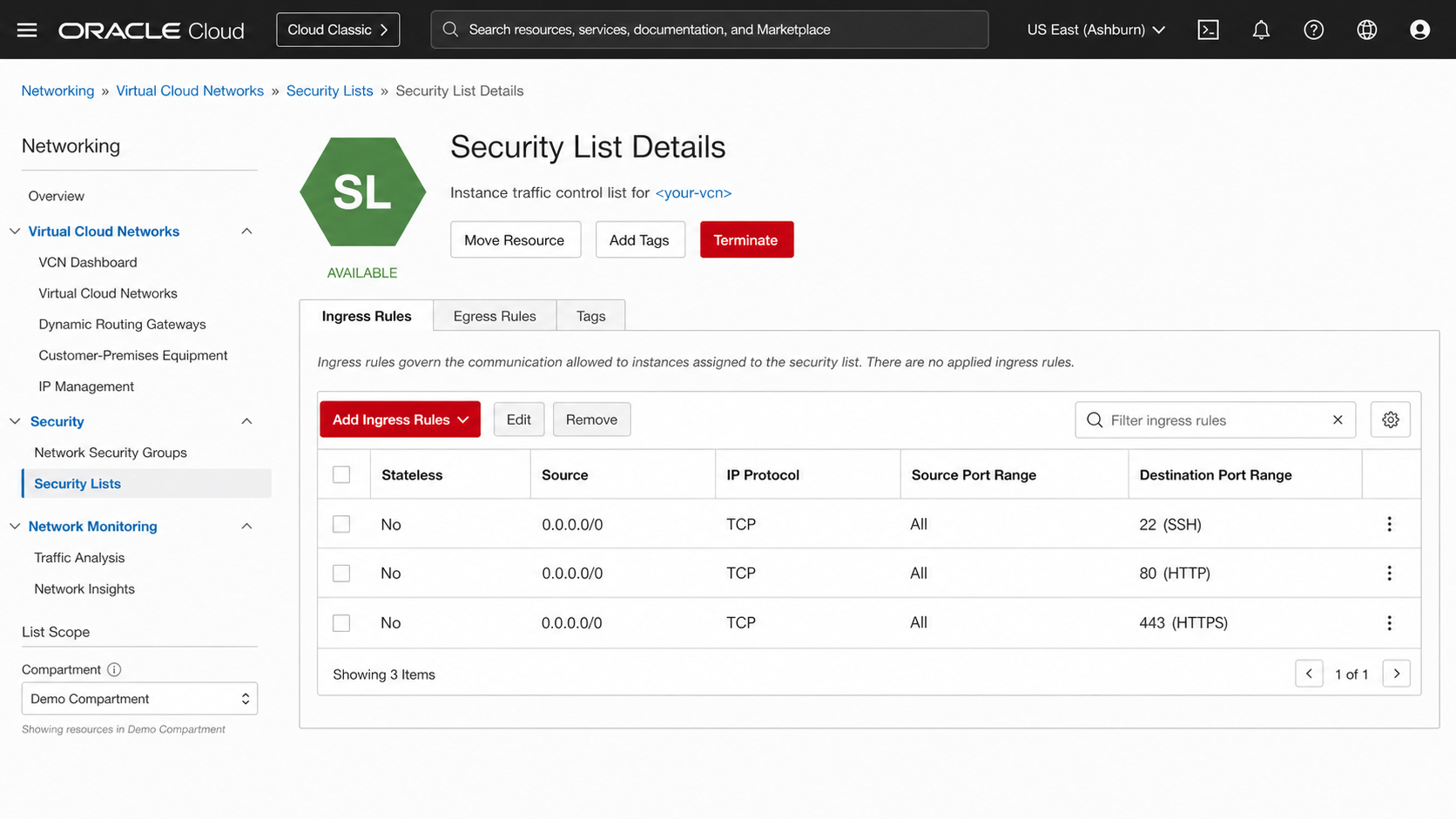The width and height of the screenshot is (1456, 819).
Task: Switch to the Ingress Rules tab
Action: [x=367, y=316]
